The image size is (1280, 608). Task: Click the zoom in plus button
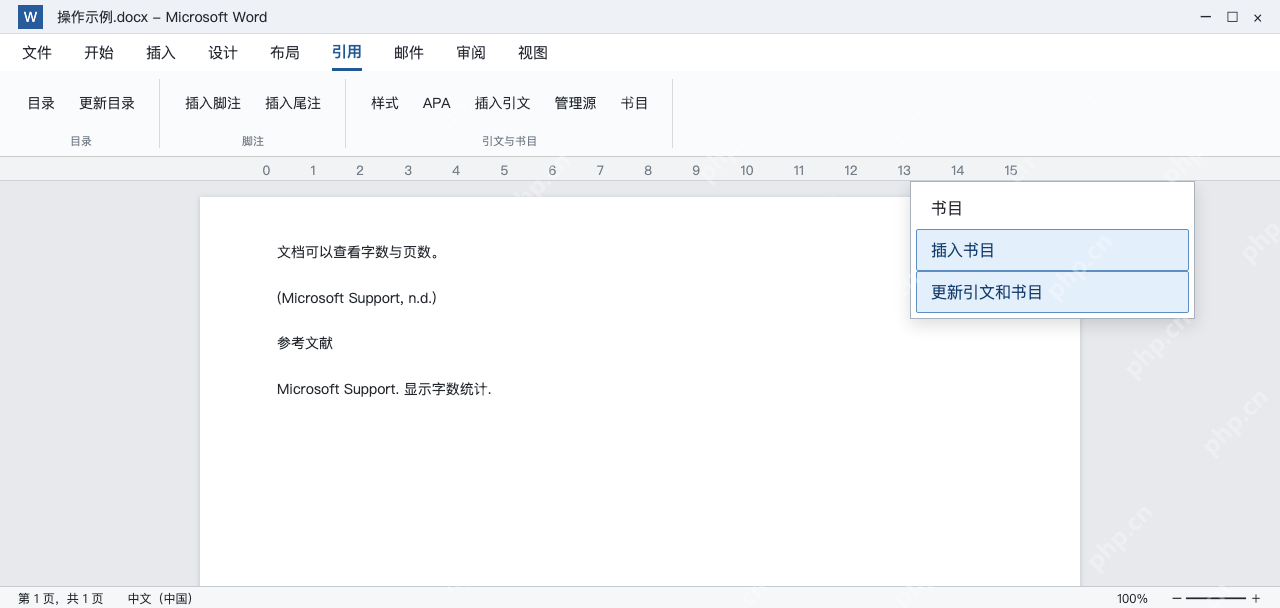[x=1256, y=598]
